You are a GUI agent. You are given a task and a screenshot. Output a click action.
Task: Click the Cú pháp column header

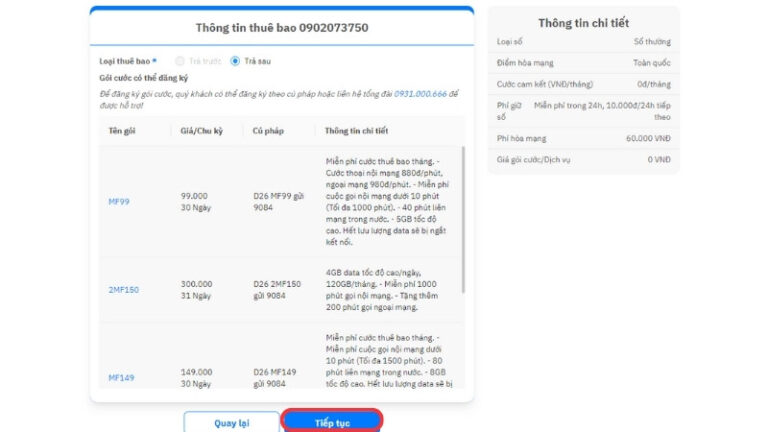click(x=268, y=131)
